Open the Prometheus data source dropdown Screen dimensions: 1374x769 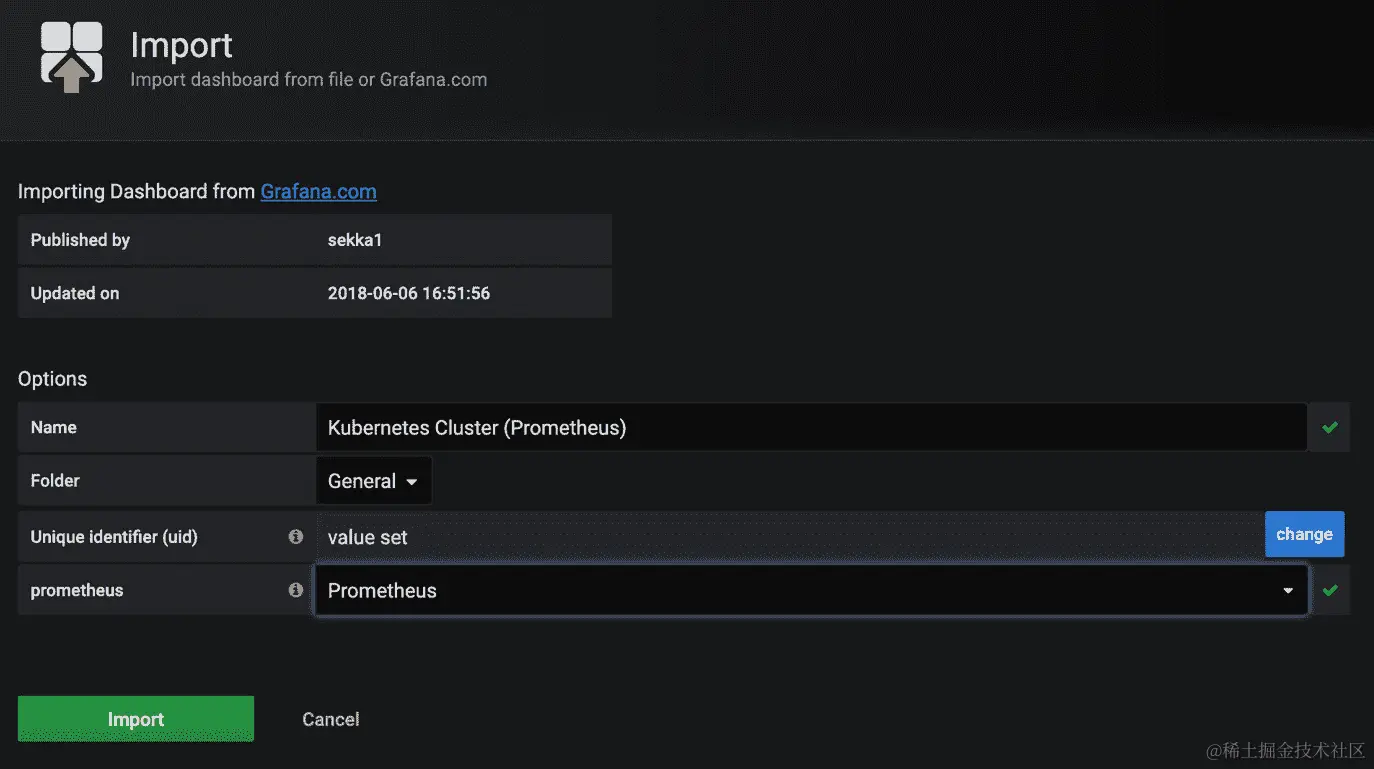(x=811, y=590)
